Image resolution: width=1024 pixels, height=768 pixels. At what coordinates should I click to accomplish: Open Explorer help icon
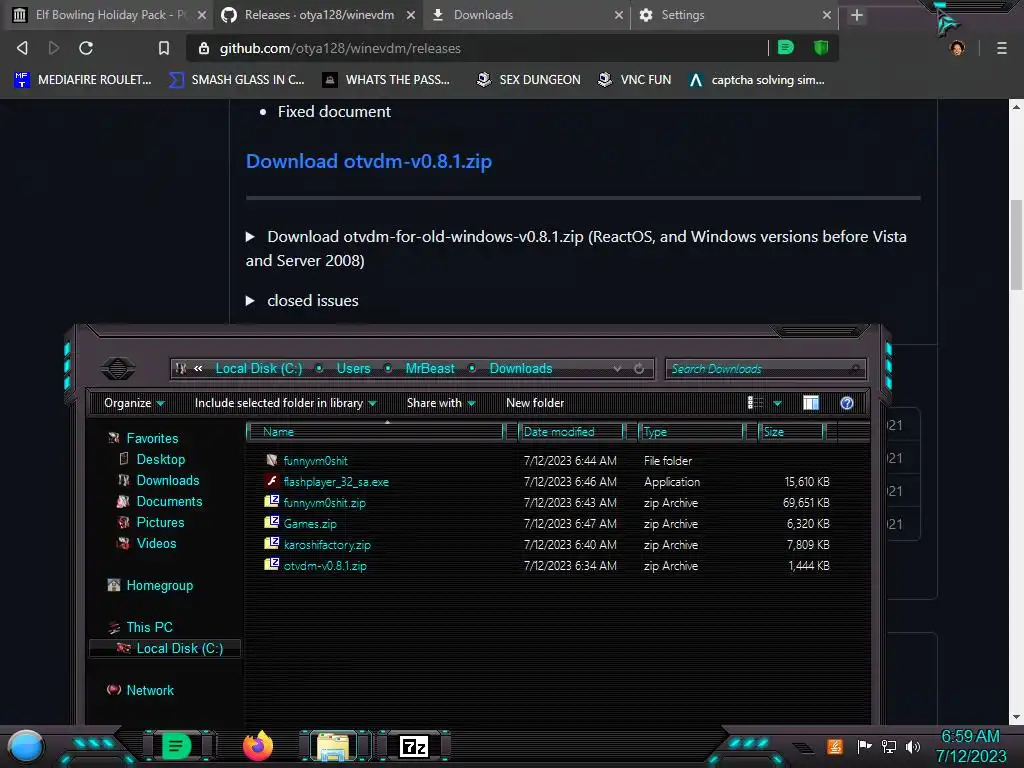pos(847,403)
